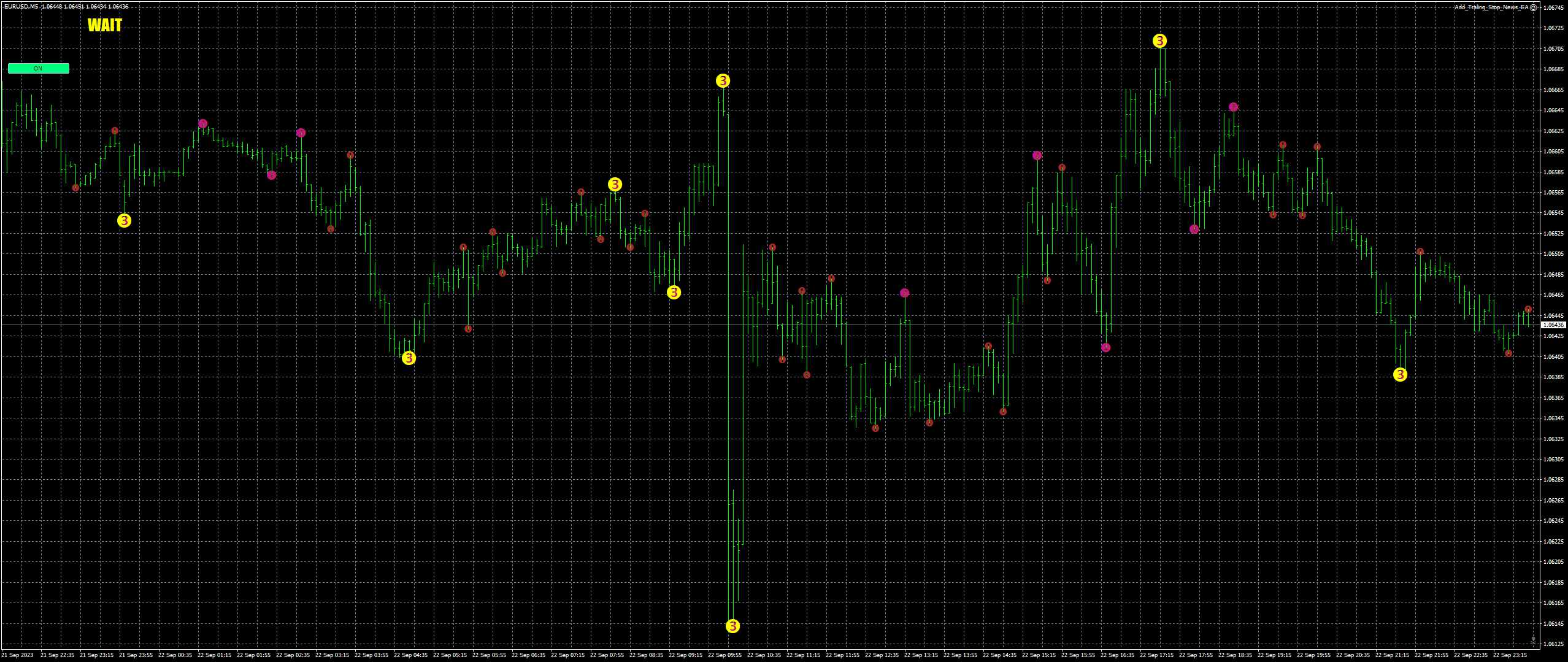Click magenta marker at high near 15:15
Image resolution: width=1568 pixels, height=662 pixels.
click(x=1037, y=156)
